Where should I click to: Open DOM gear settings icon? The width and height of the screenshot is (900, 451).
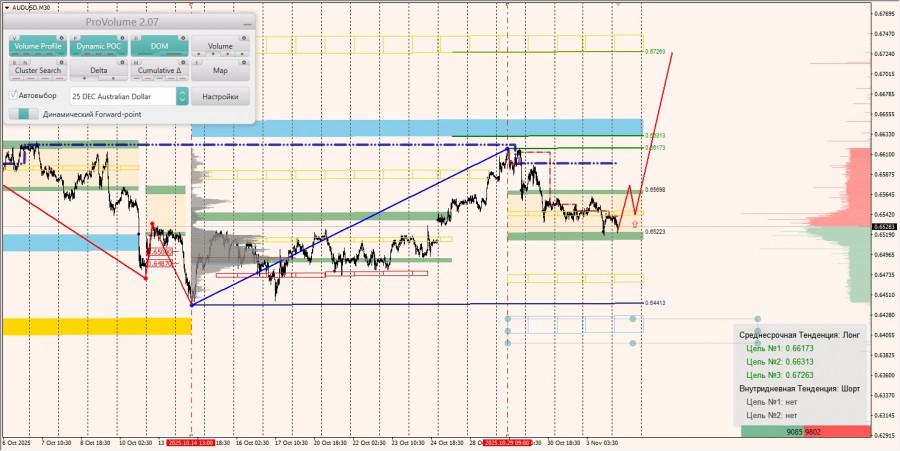pos(182,38)
